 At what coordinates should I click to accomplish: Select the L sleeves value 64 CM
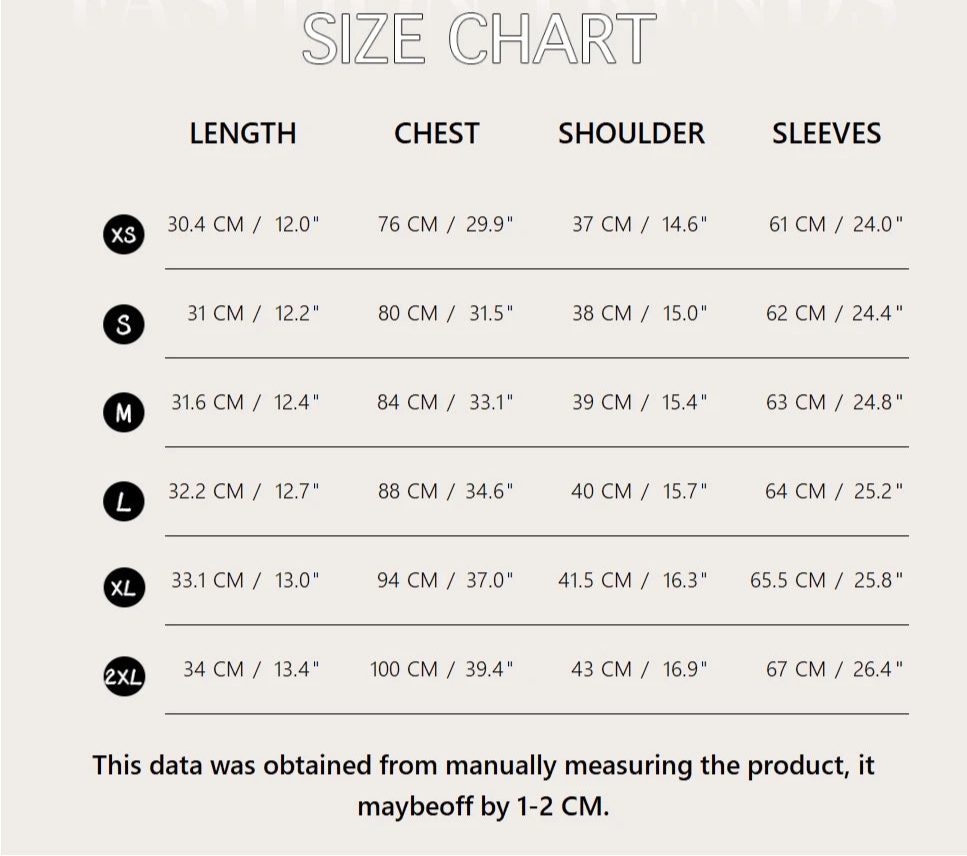coord(796,492)
